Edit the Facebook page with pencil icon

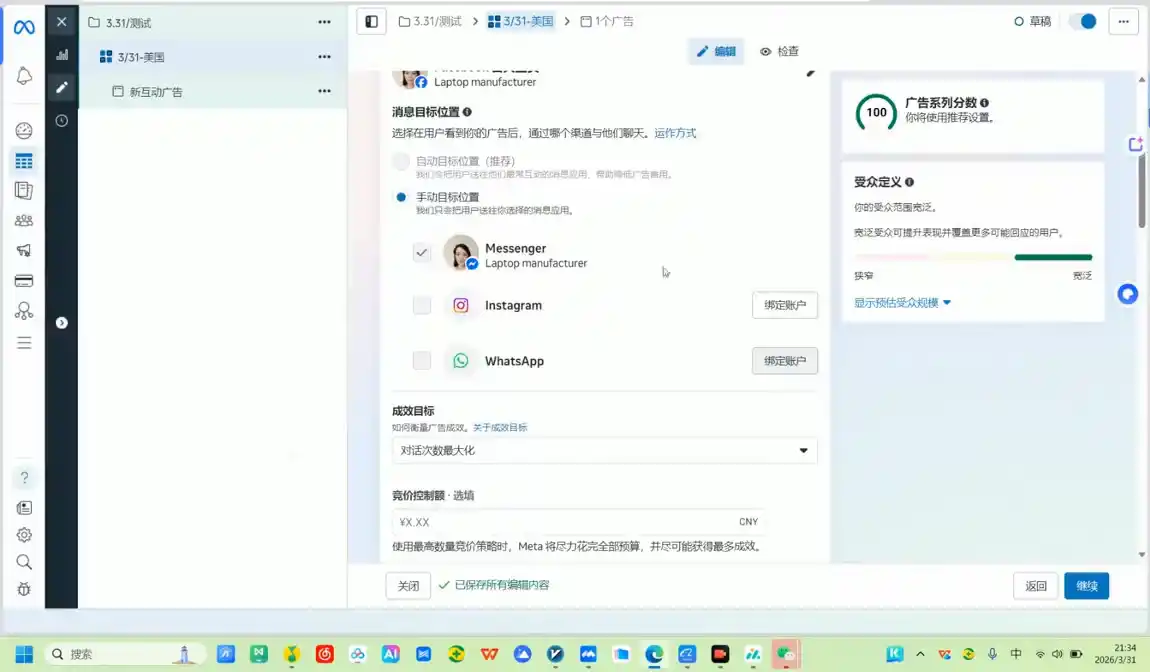click(810, 73)
